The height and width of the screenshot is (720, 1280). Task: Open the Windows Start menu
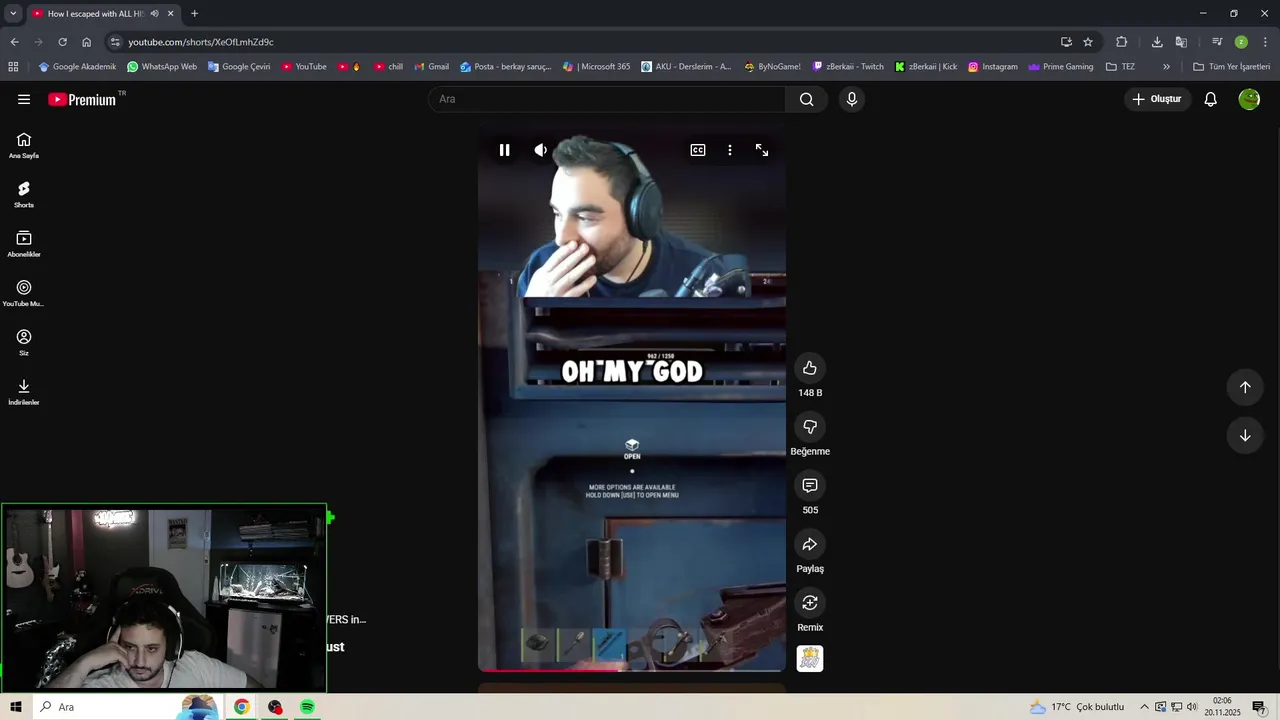pyautogui.click(x=16, y=707)
